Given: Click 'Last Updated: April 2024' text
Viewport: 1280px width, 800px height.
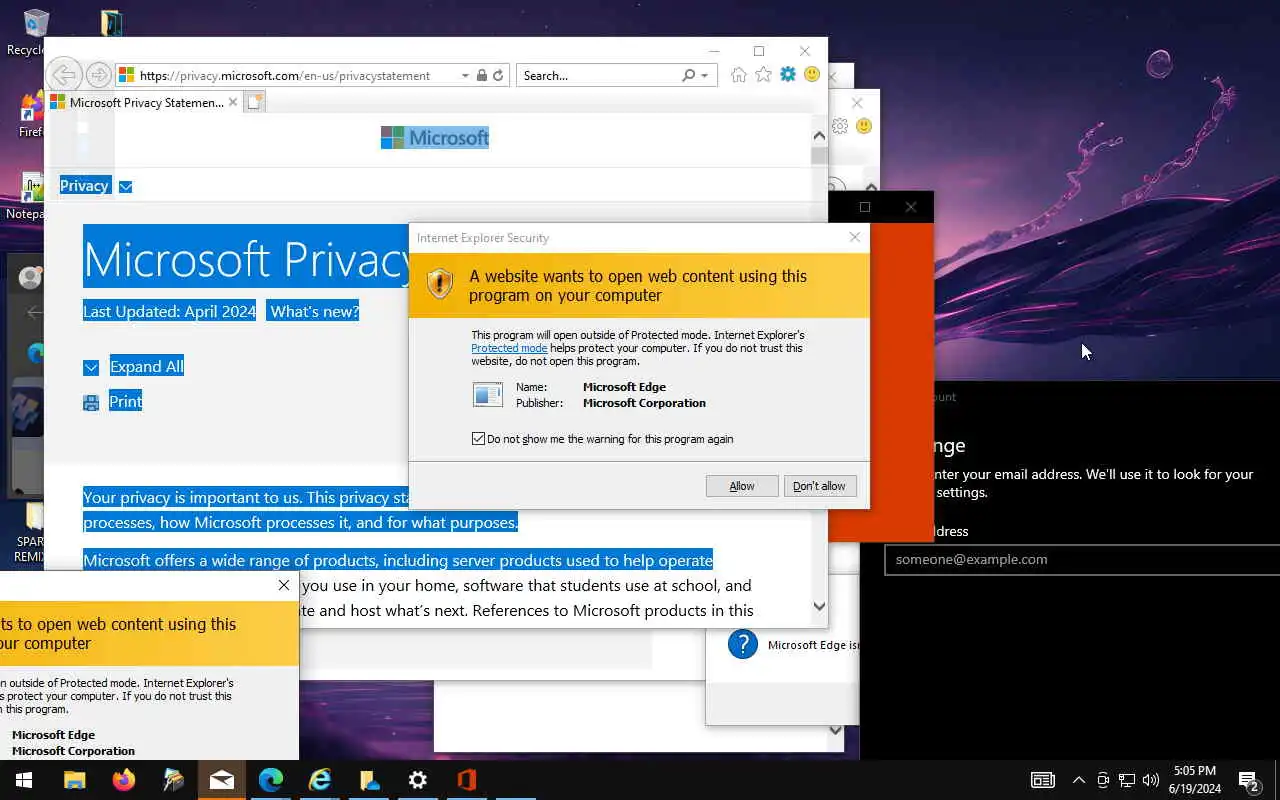Looking at the screenshot, I should [x=170, y=312].
